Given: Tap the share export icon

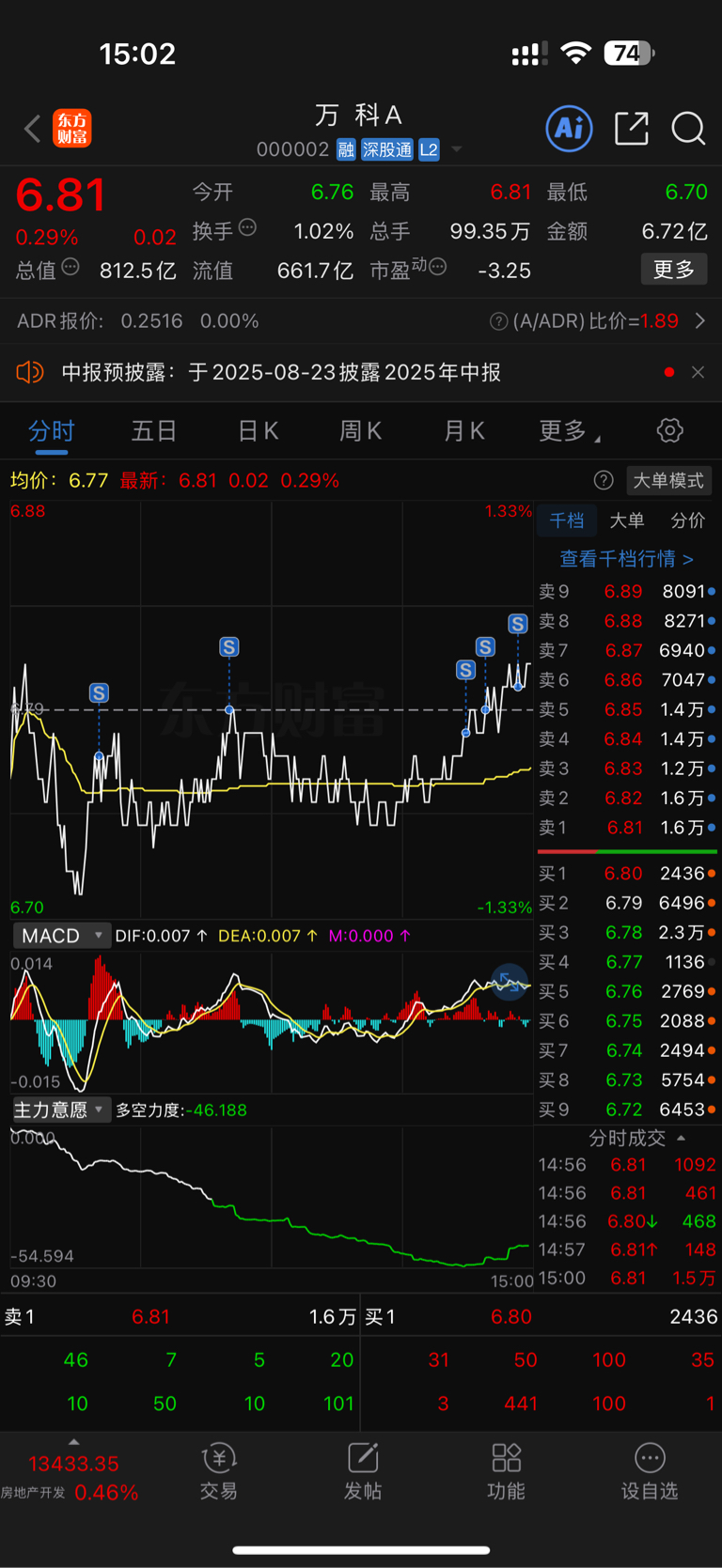Looking at the screenshot, I should 631,128.
